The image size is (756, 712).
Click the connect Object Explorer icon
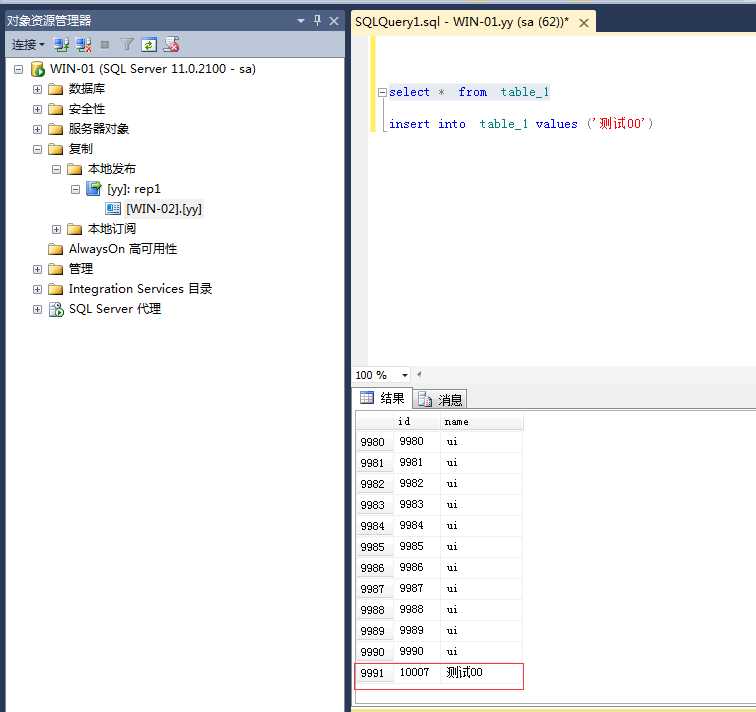pyautogui.click(x=61, y=45)
